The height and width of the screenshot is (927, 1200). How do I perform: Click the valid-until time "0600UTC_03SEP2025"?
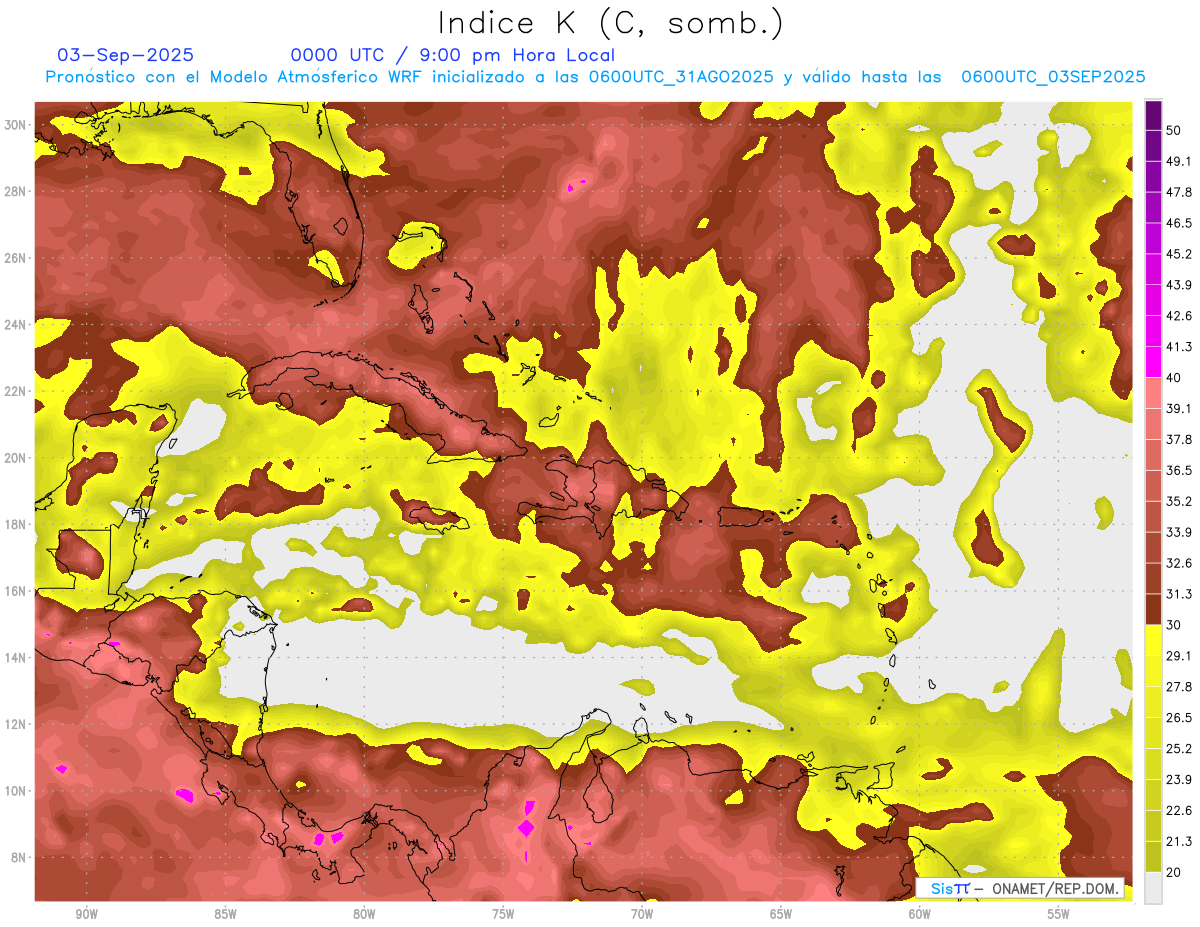(x=1053, y=77)
